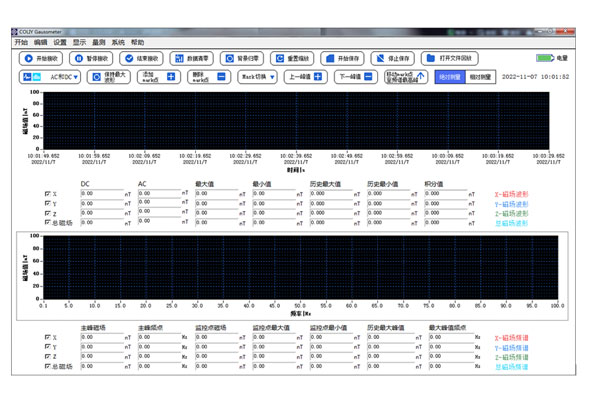This screenshot has width=600, height=400.
Task: Open the 量测 measurement menu
Action: (99, 43)
